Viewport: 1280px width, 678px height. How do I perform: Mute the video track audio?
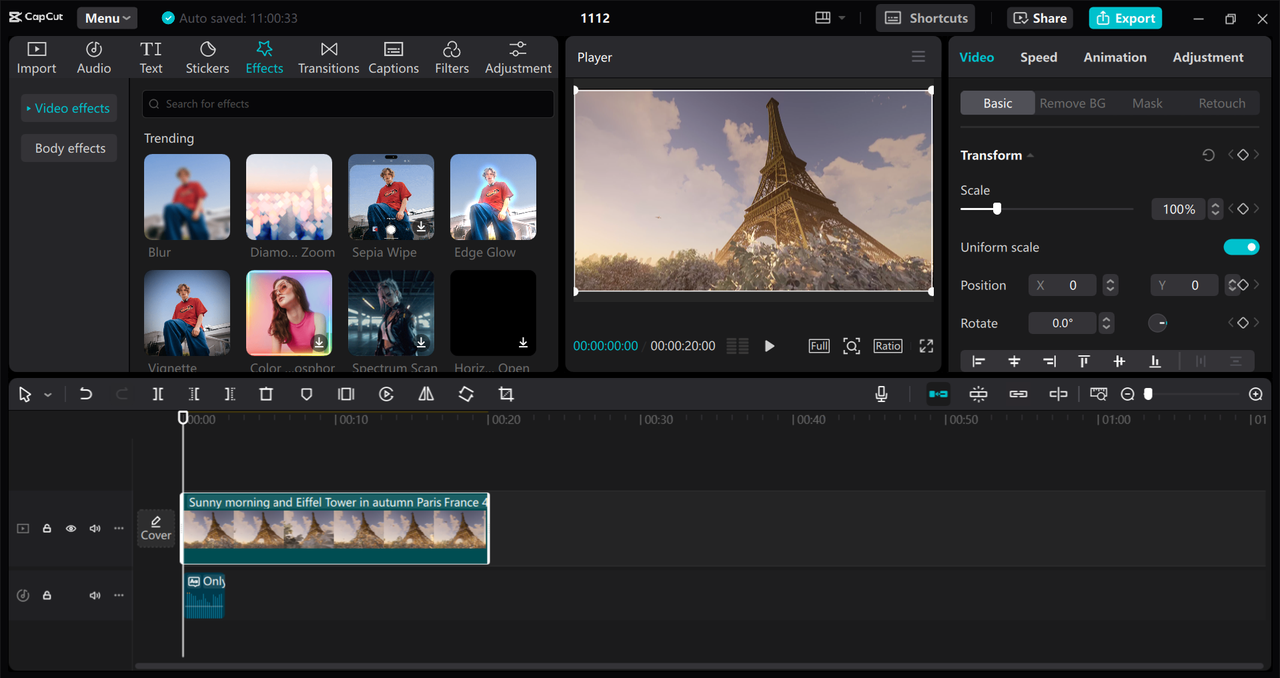click(x=95, y=528)
